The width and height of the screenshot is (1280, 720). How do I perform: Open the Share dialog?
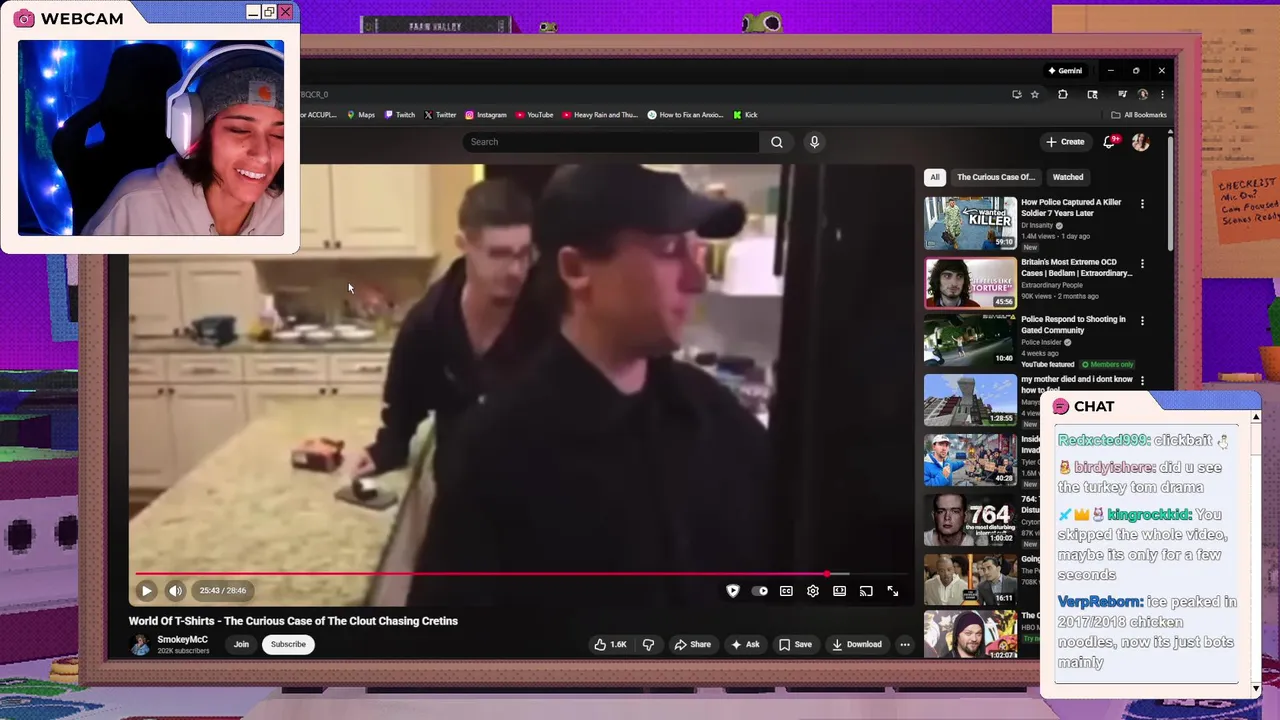point(692,644)
